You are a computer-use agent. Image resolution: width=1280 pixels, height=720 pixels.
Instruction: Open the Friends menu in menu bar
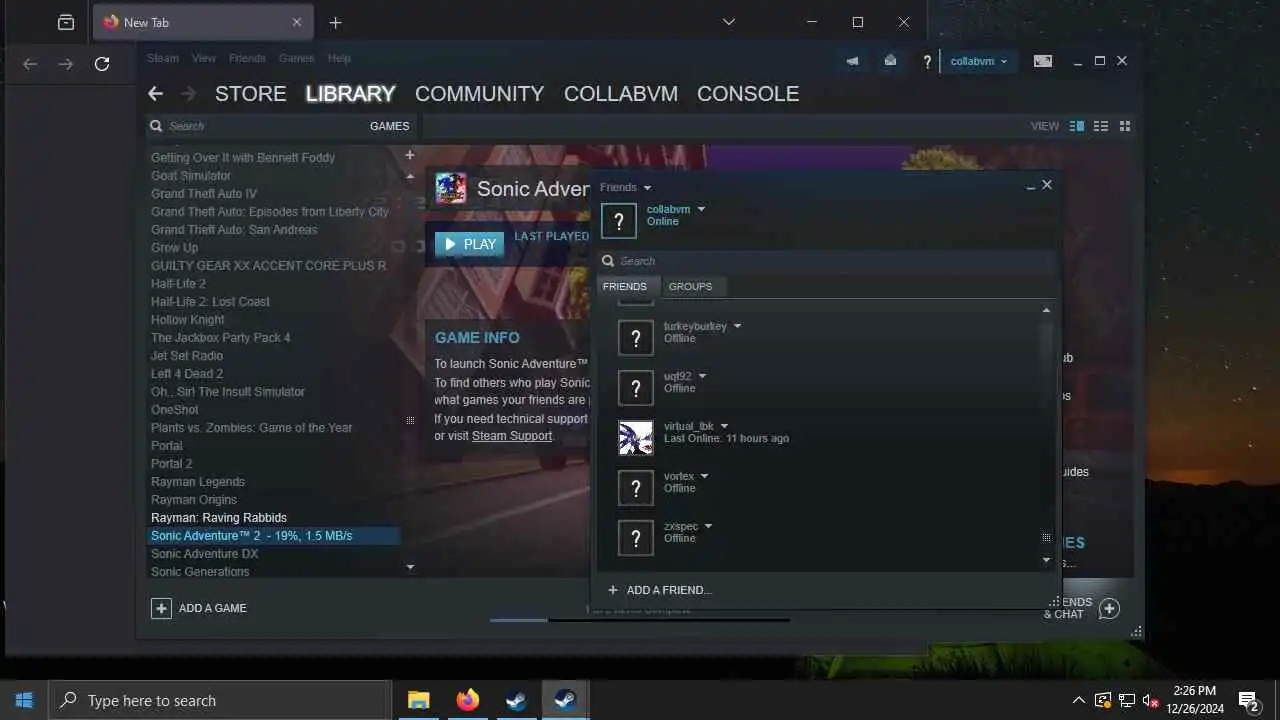tap(247, 58)
